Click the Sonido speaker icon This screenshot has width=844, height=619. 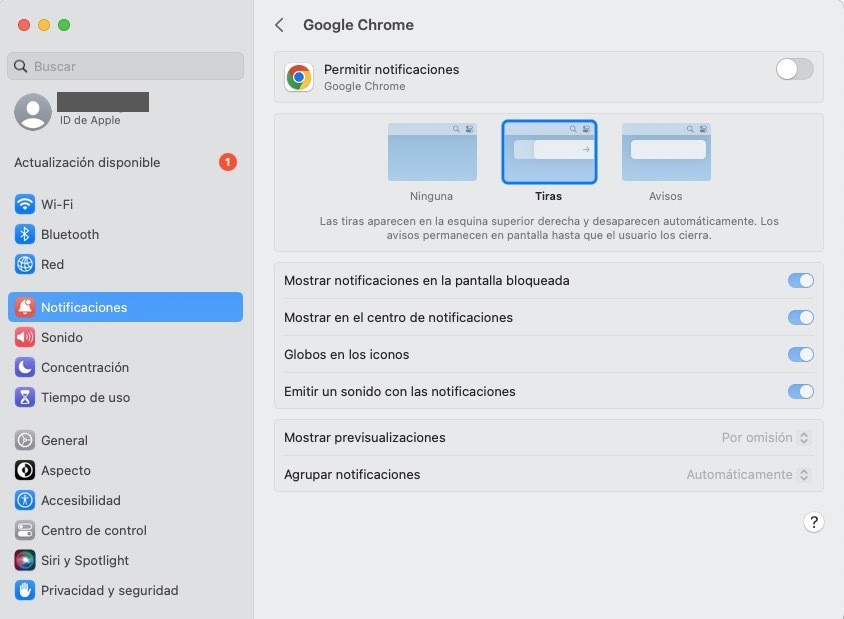(x=25, y=337)
